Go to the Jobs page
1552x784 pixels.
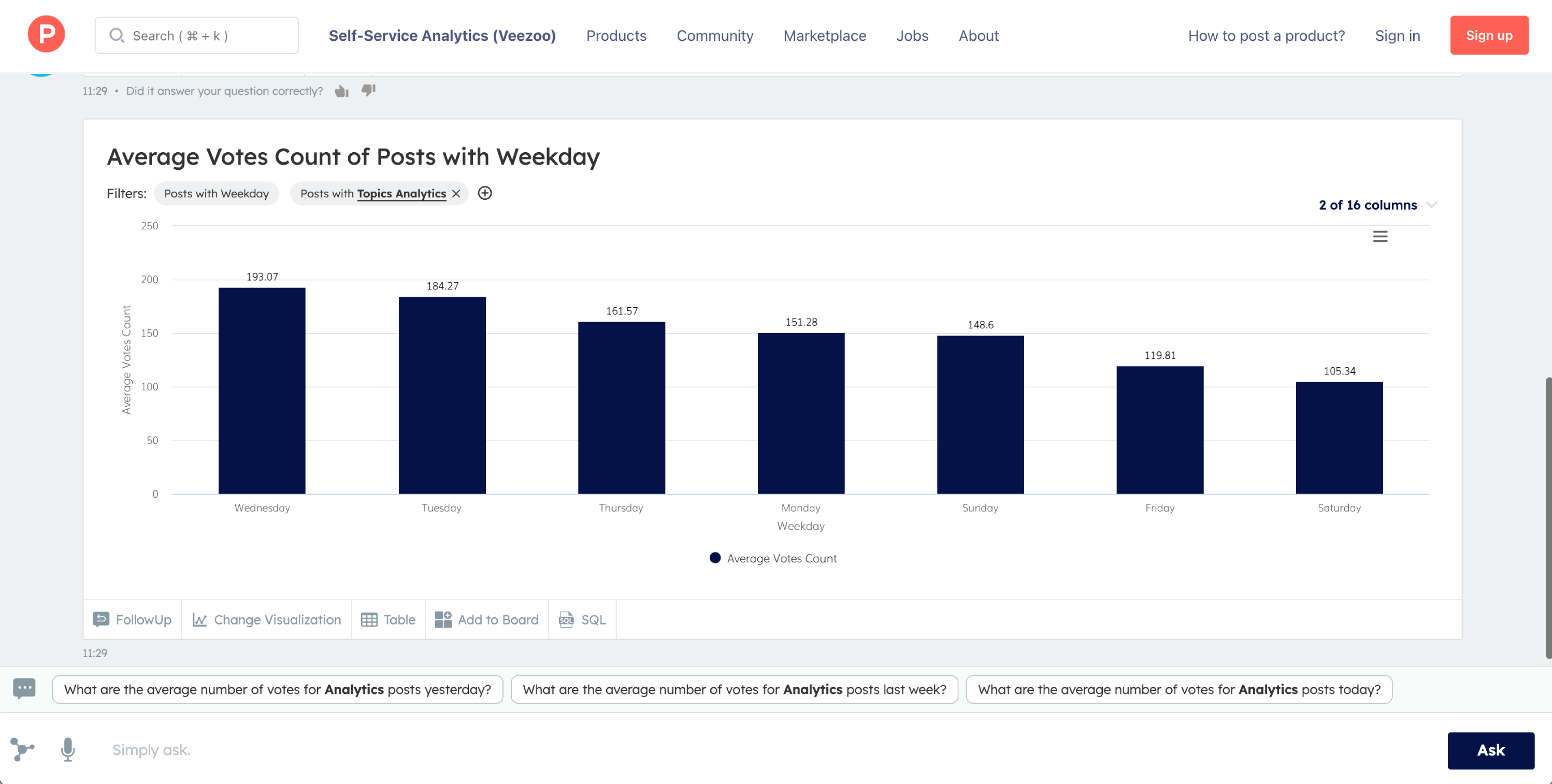pos(912,36)
